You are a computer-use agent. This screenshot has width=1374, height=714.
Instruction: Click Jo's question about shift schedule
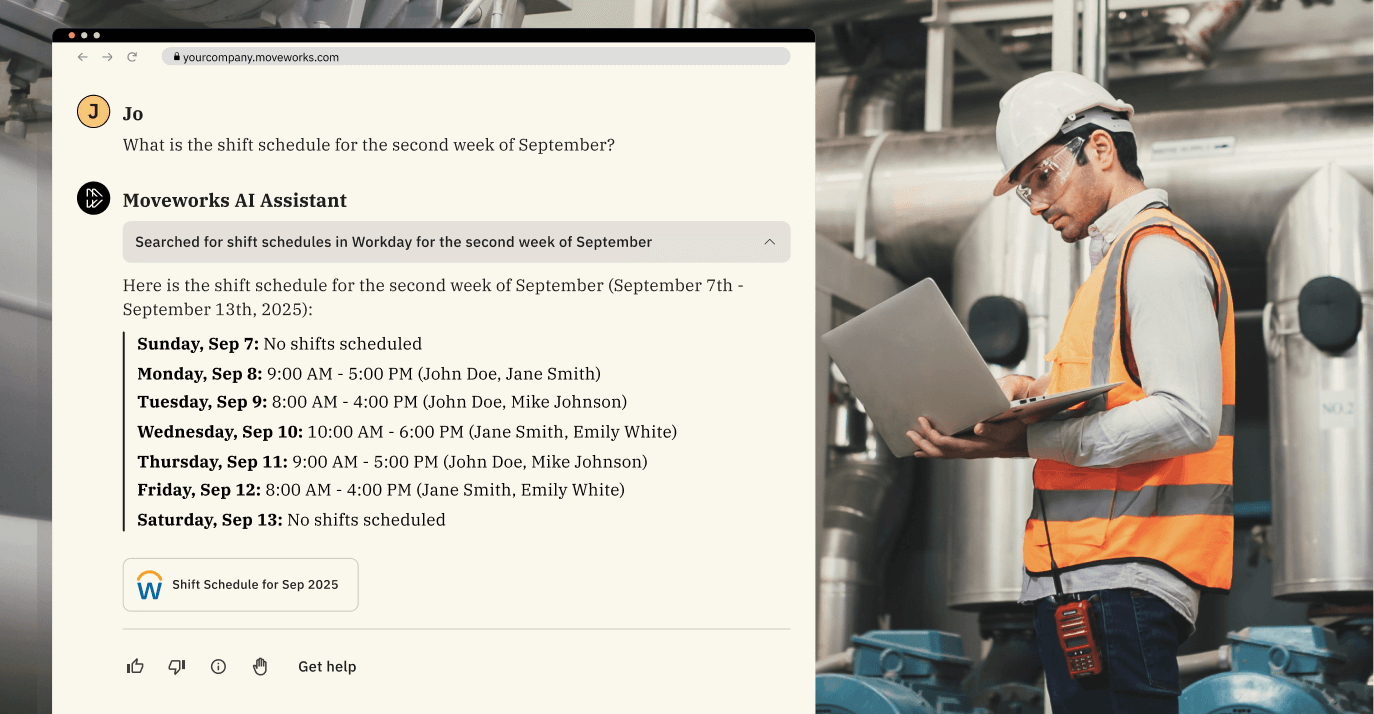(x=368, y=145)
